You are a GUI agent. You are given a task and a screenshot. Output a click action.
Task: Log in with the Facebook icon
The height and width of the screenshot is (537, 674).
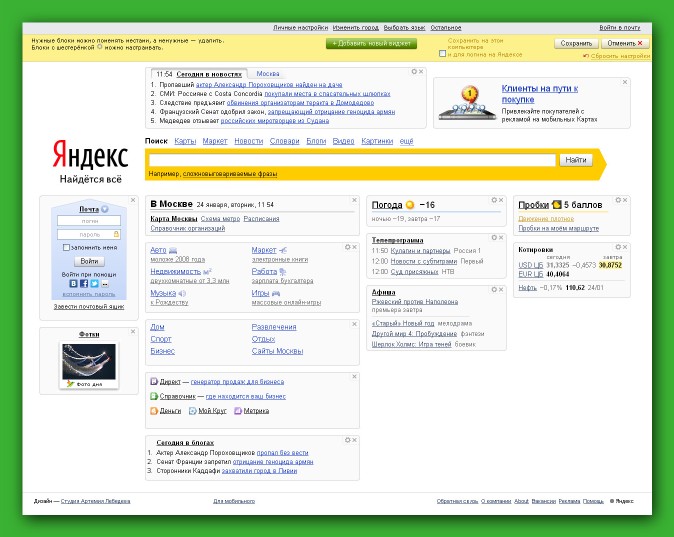(x=84, y=283)
